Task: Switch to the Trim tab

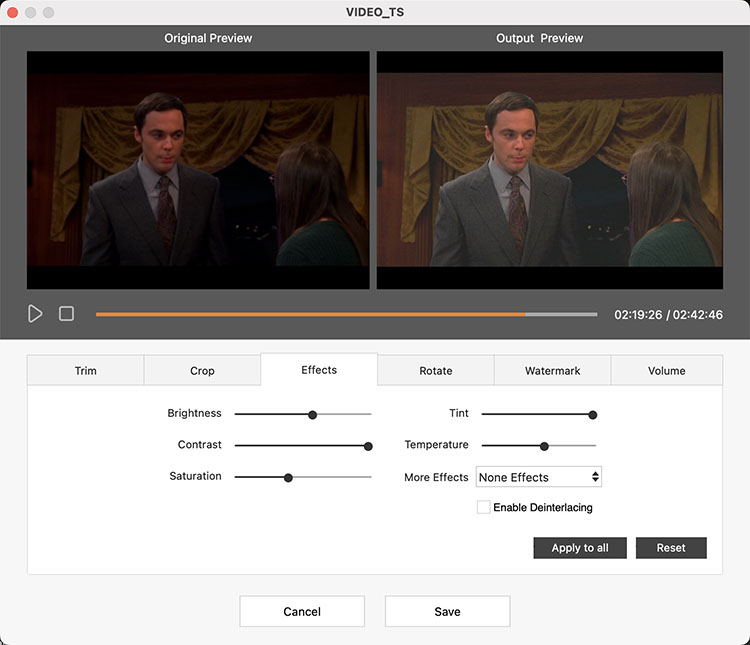Action: pos(86,370)
